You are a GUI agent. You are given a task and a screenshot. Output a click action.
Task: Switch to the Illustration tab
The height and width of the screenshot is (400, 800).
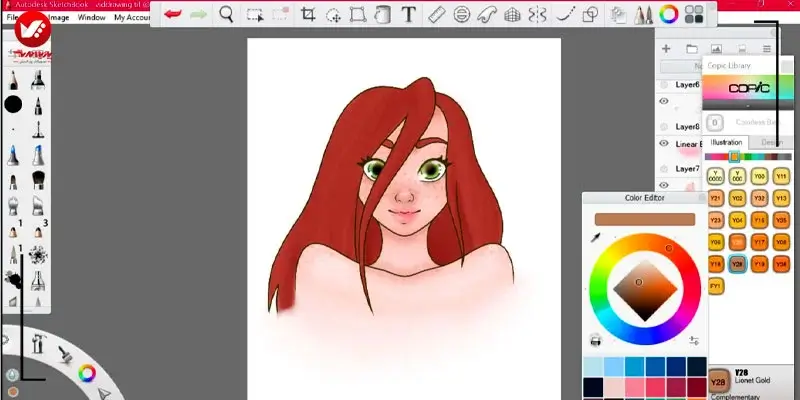click(726, 142)
